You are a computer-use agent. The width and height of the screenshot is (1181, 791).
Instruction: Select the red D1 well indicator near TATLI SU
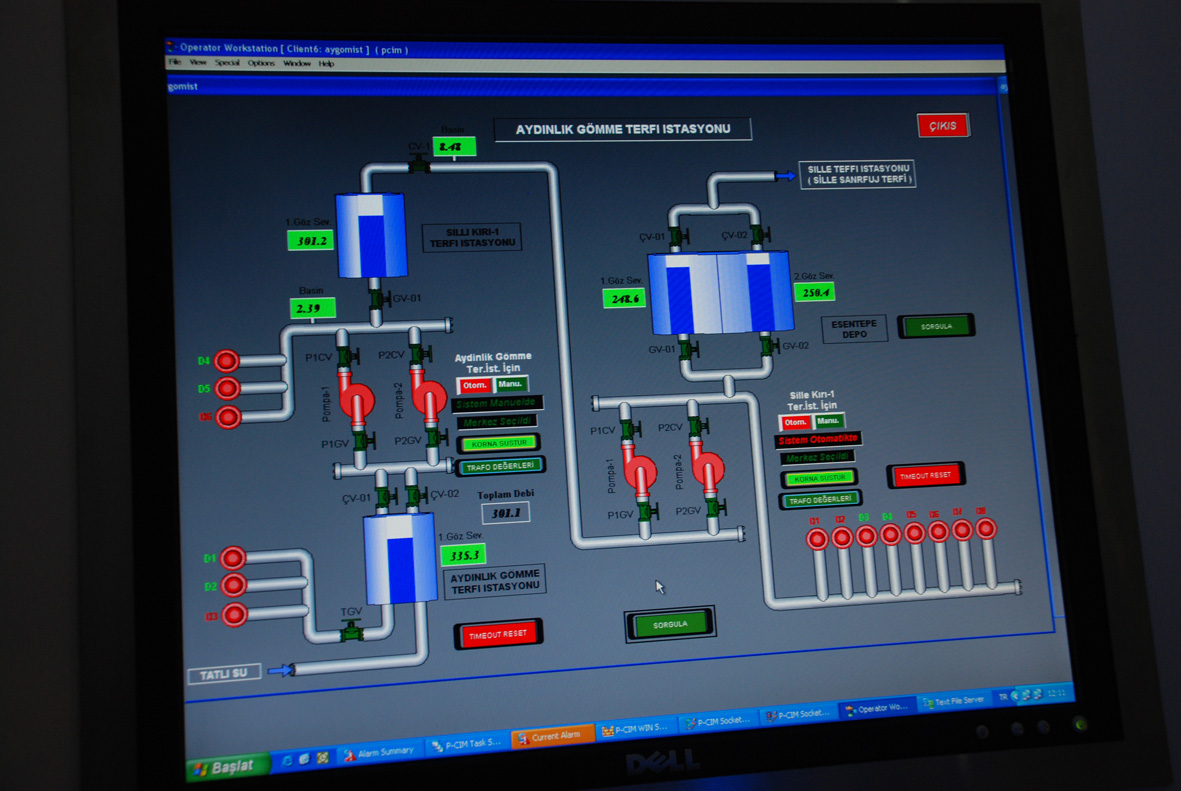[x=233, y=557]
